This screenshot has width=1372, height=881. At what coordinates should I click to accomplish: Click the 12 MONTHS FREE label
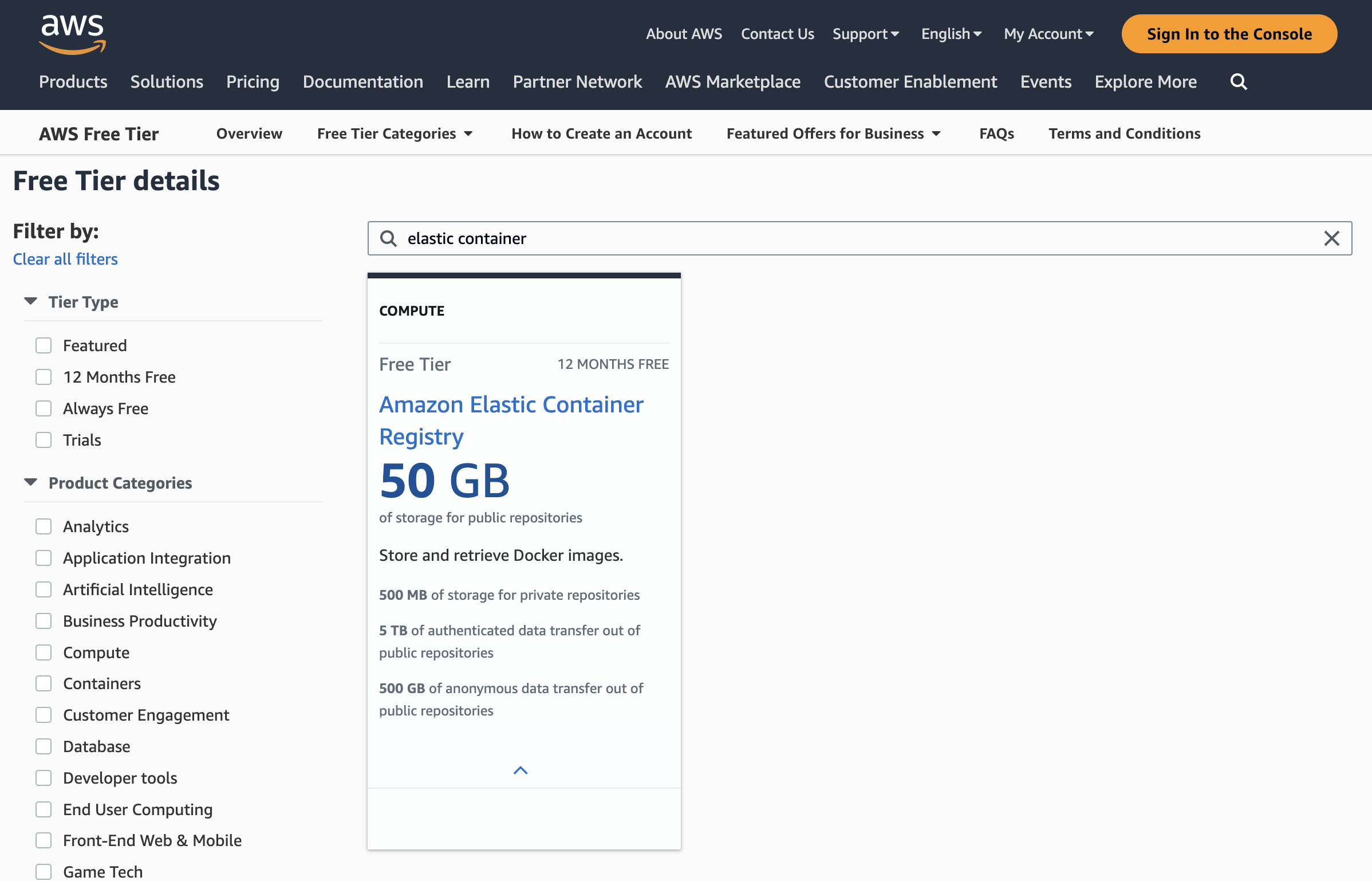point(613,364)
